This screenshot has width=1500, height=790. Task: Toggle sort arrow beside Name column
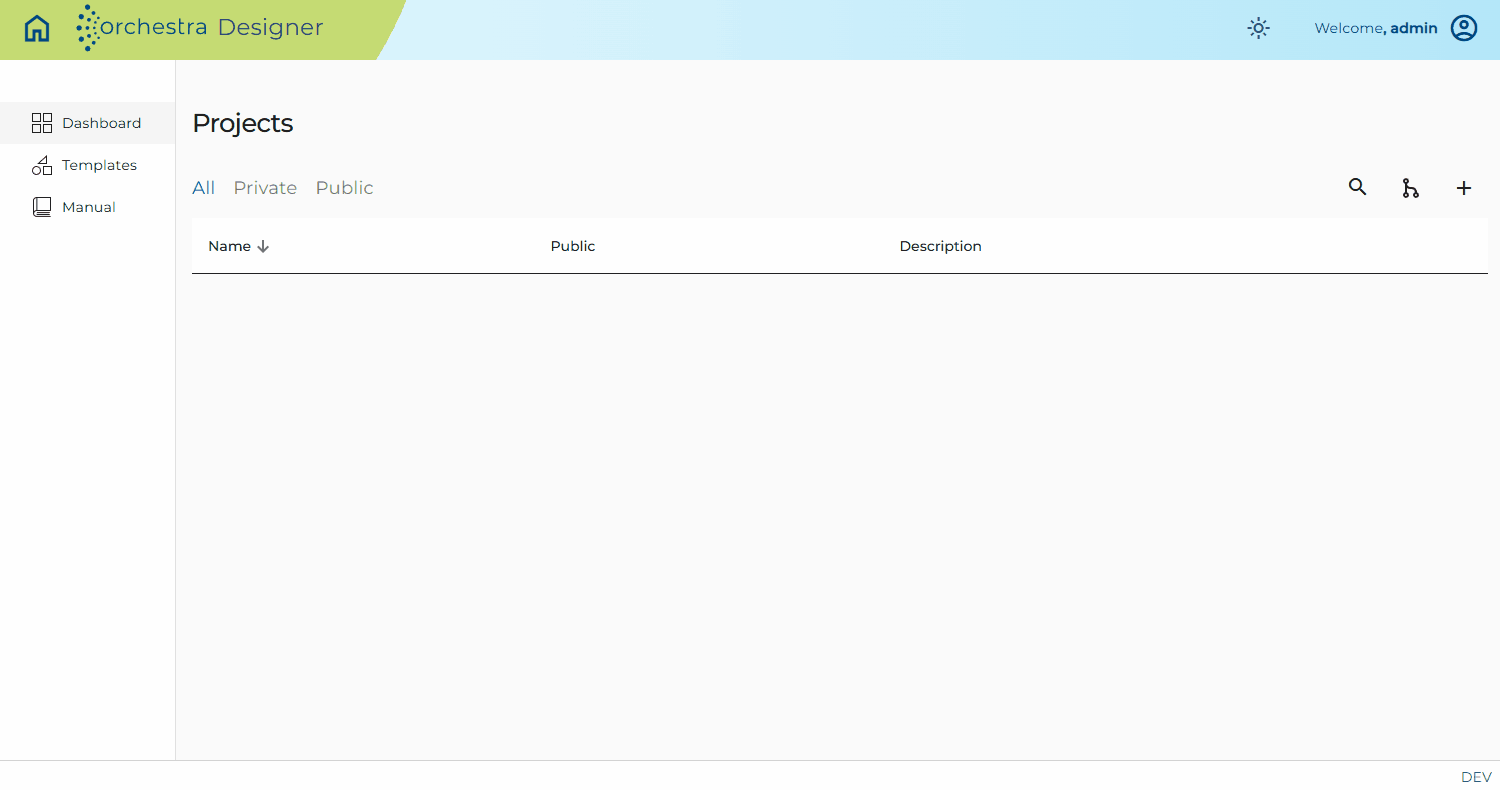click(x=263, y=246)
